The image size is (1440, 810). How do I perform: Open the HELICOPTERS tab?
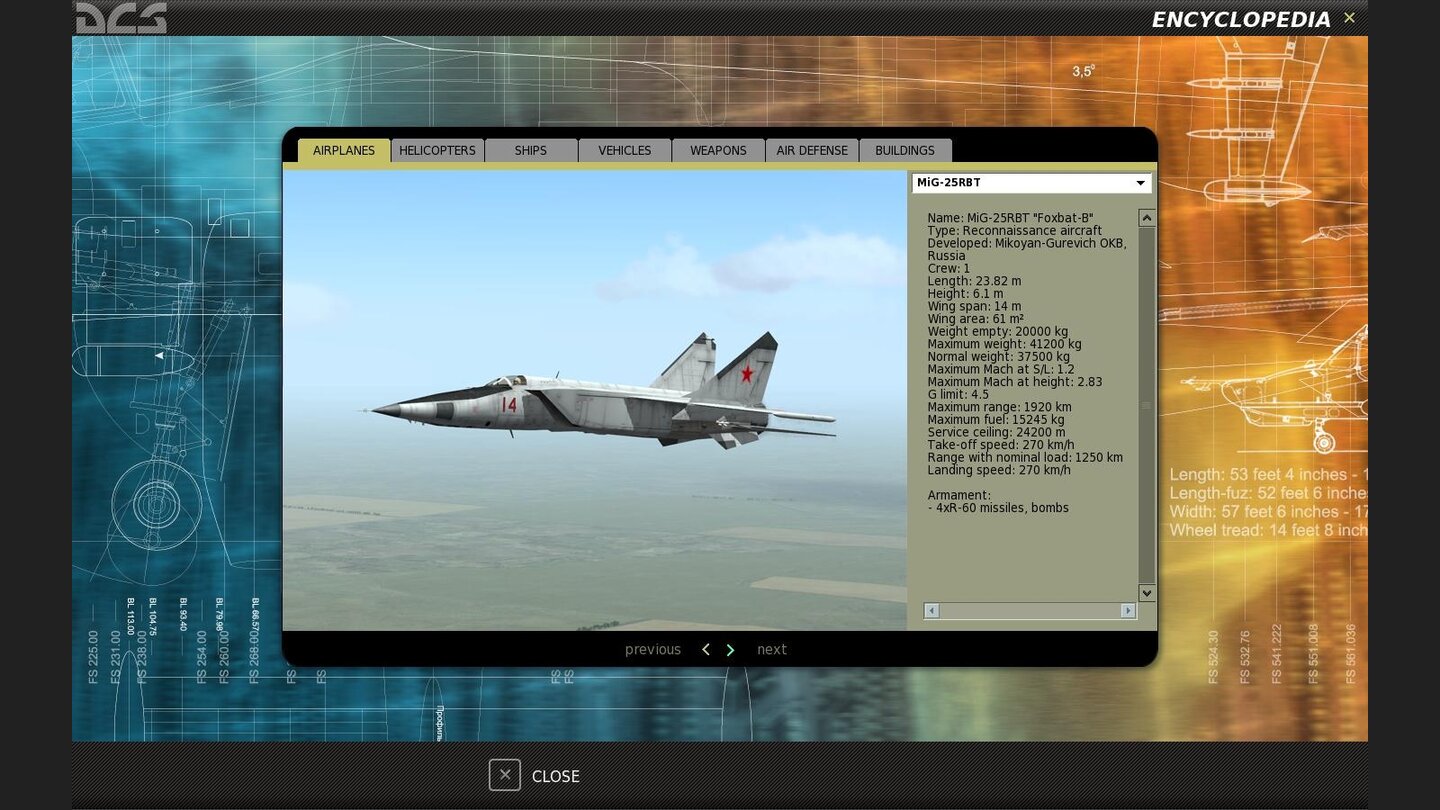click(437, 150)
